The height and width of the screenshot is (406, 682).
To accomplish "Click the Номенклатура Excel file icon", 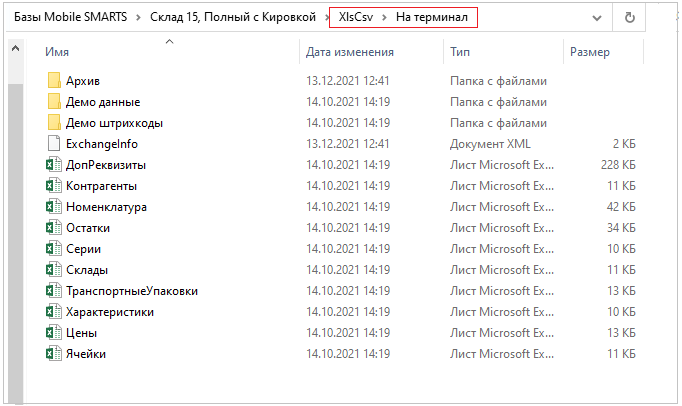I will (54, 206).
